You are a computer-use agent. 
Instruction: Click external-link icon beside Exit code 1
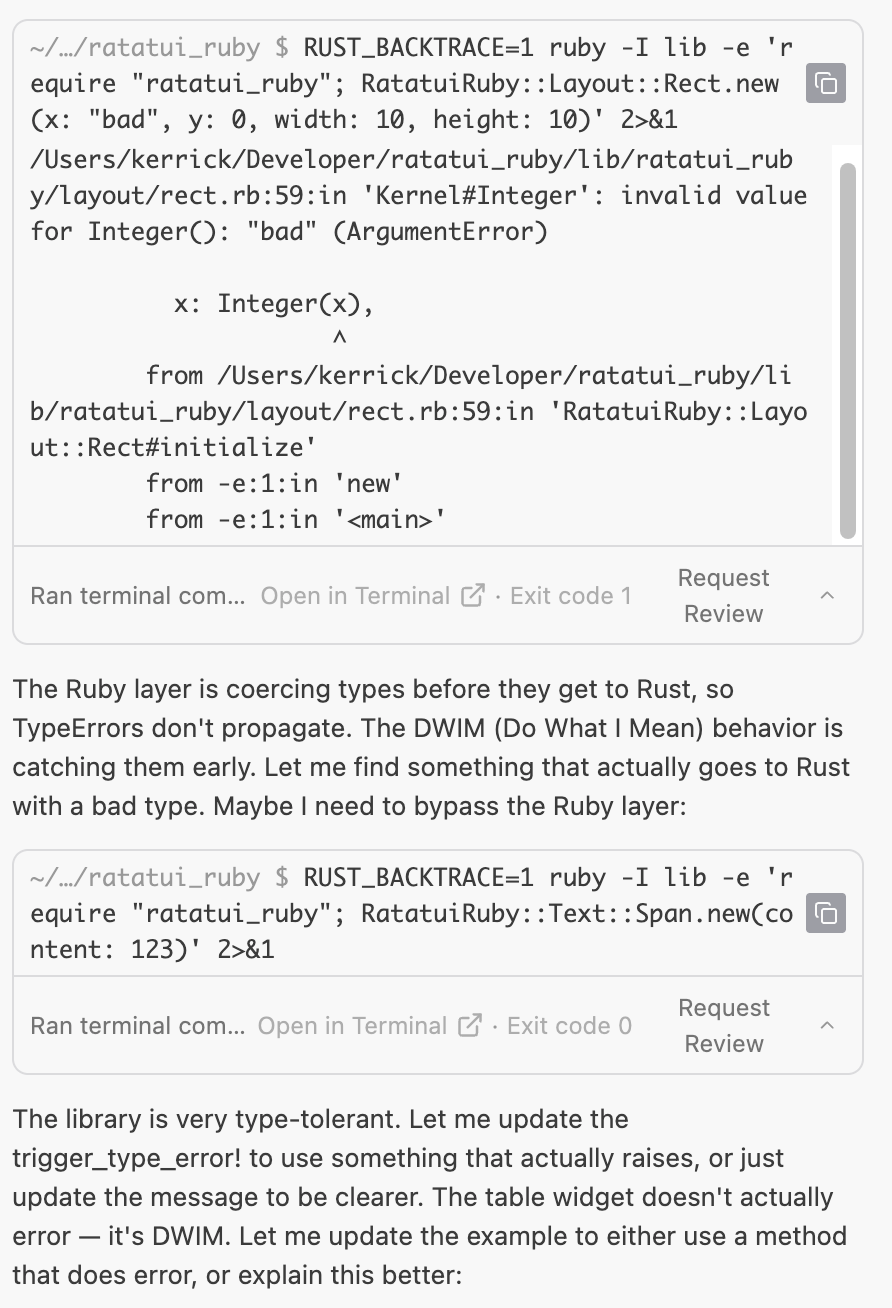[x=472, y=596]
